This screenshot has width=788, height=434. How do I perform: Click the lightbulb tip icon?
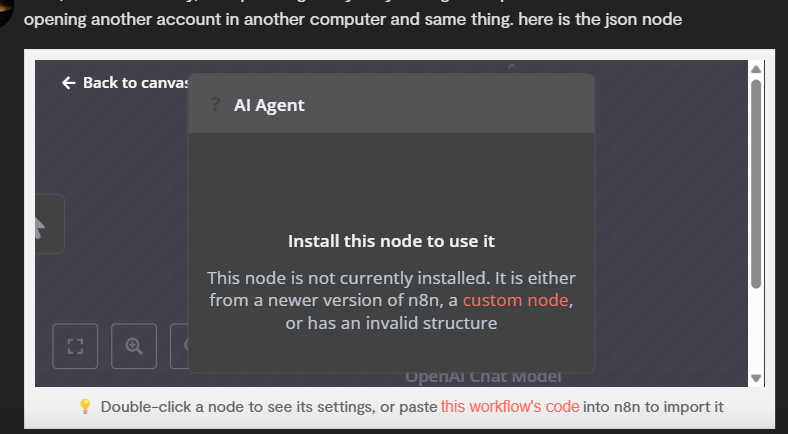pyautogui.click(x=85, y=406)
